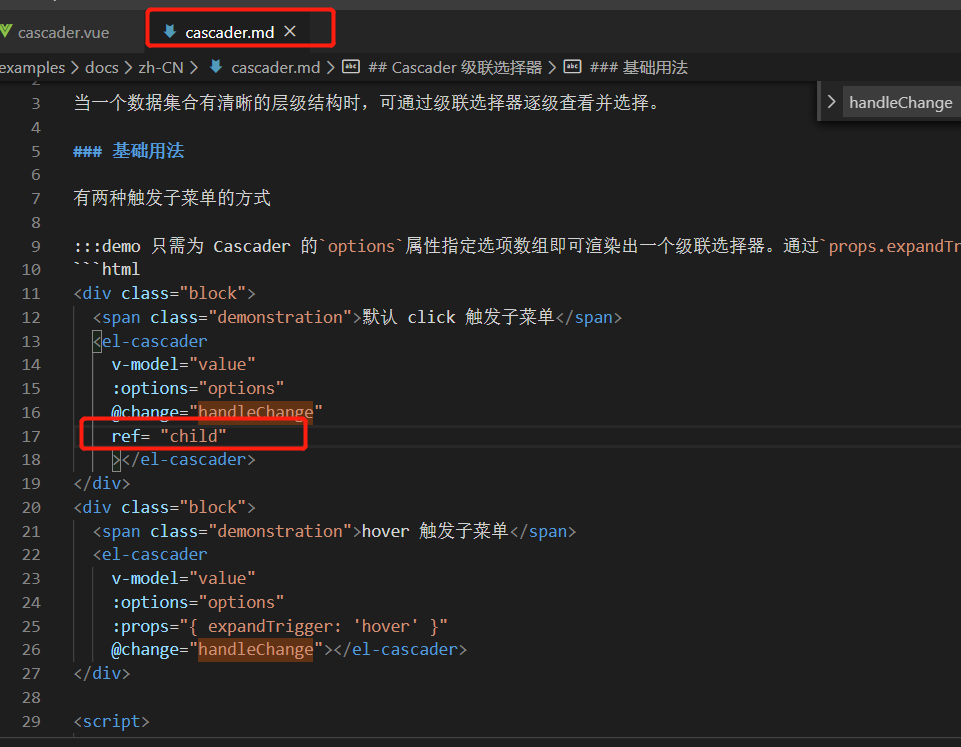
Task: Click 'v-model="value"' on line 23
Action: [183, 578]
